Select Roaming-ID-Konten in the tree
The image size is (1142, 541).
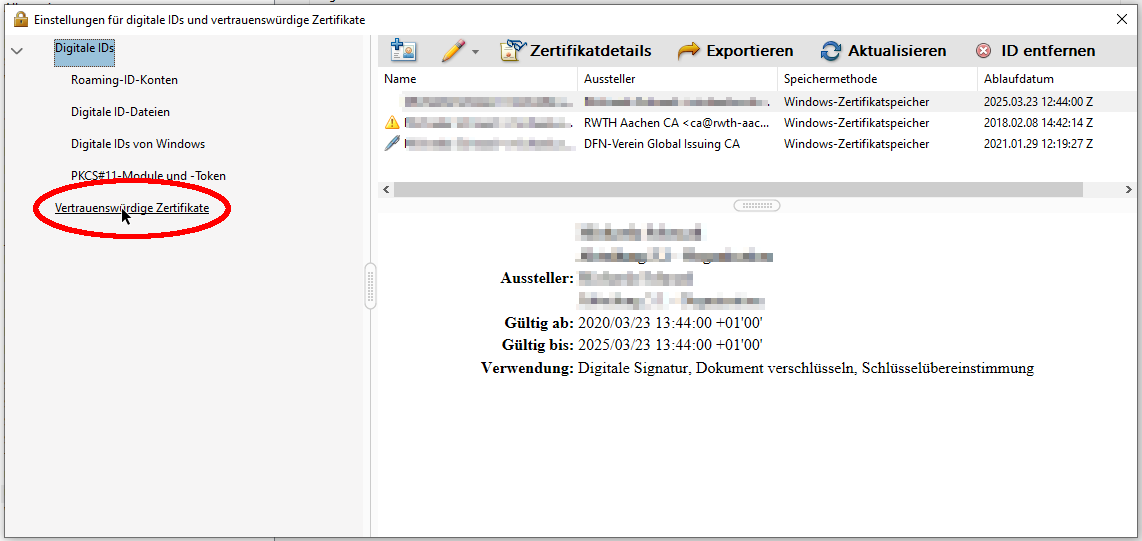(124, 80)
